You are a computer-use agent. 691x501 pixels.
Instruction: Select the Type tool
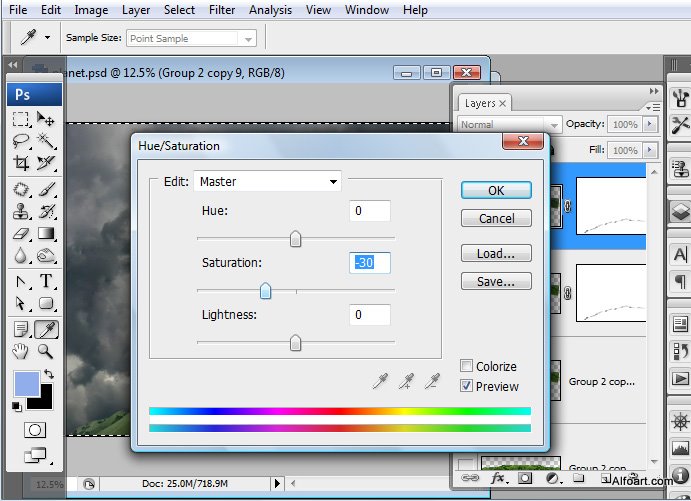pos(46,281)
